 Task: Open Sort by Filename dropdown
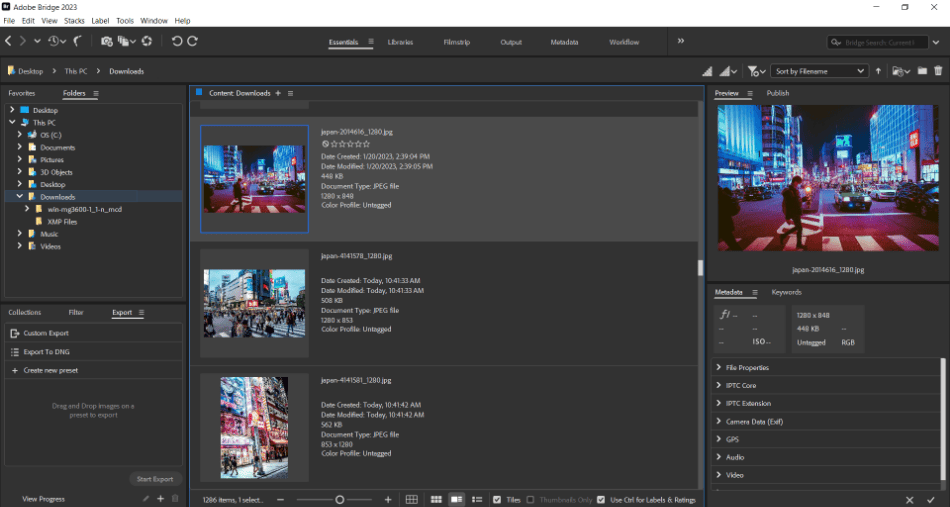pyautogui.click(x=820, y=71)
